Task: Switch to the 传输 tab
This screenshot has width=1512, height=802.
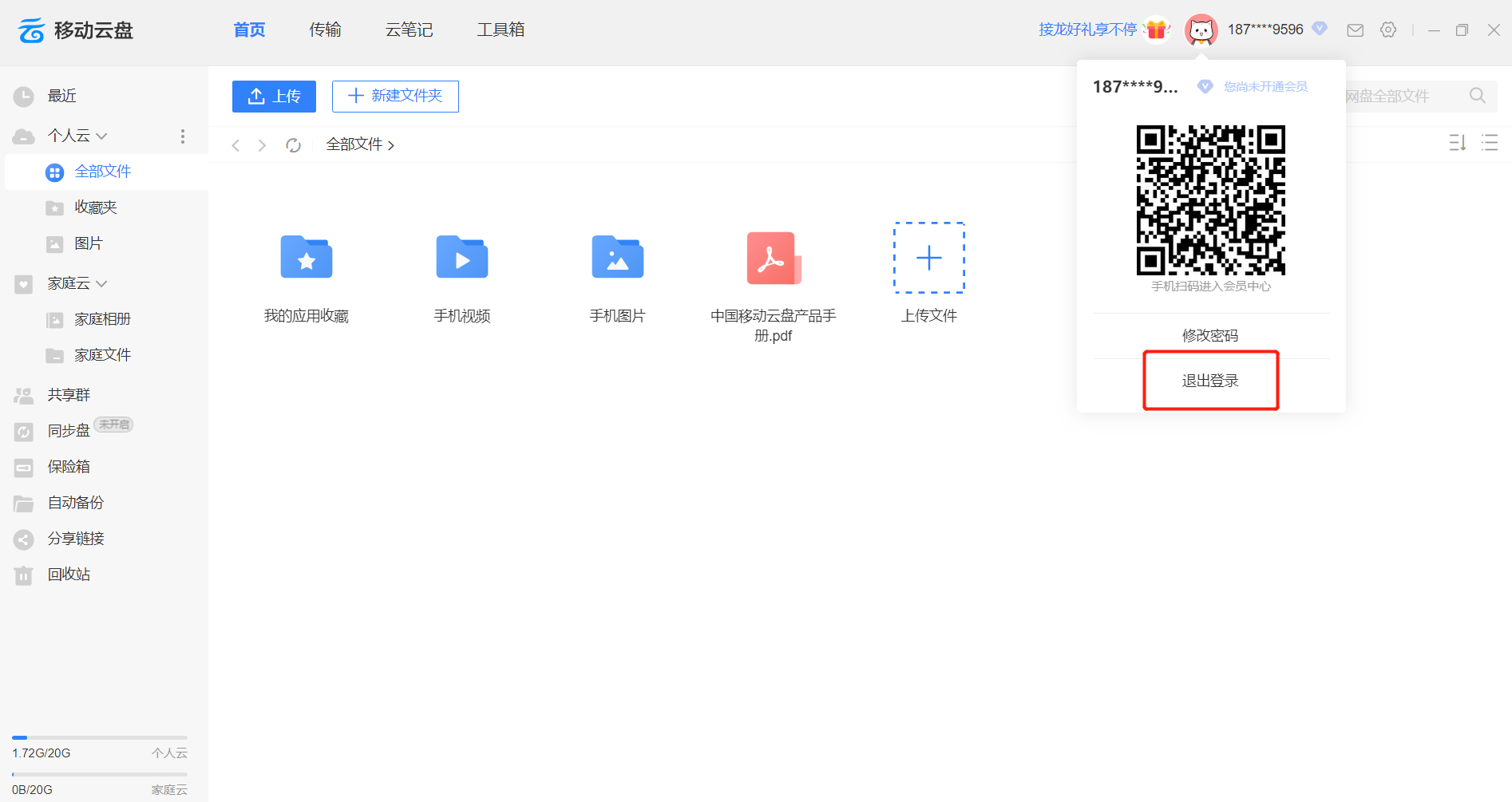Action: [x=325, y=30]
